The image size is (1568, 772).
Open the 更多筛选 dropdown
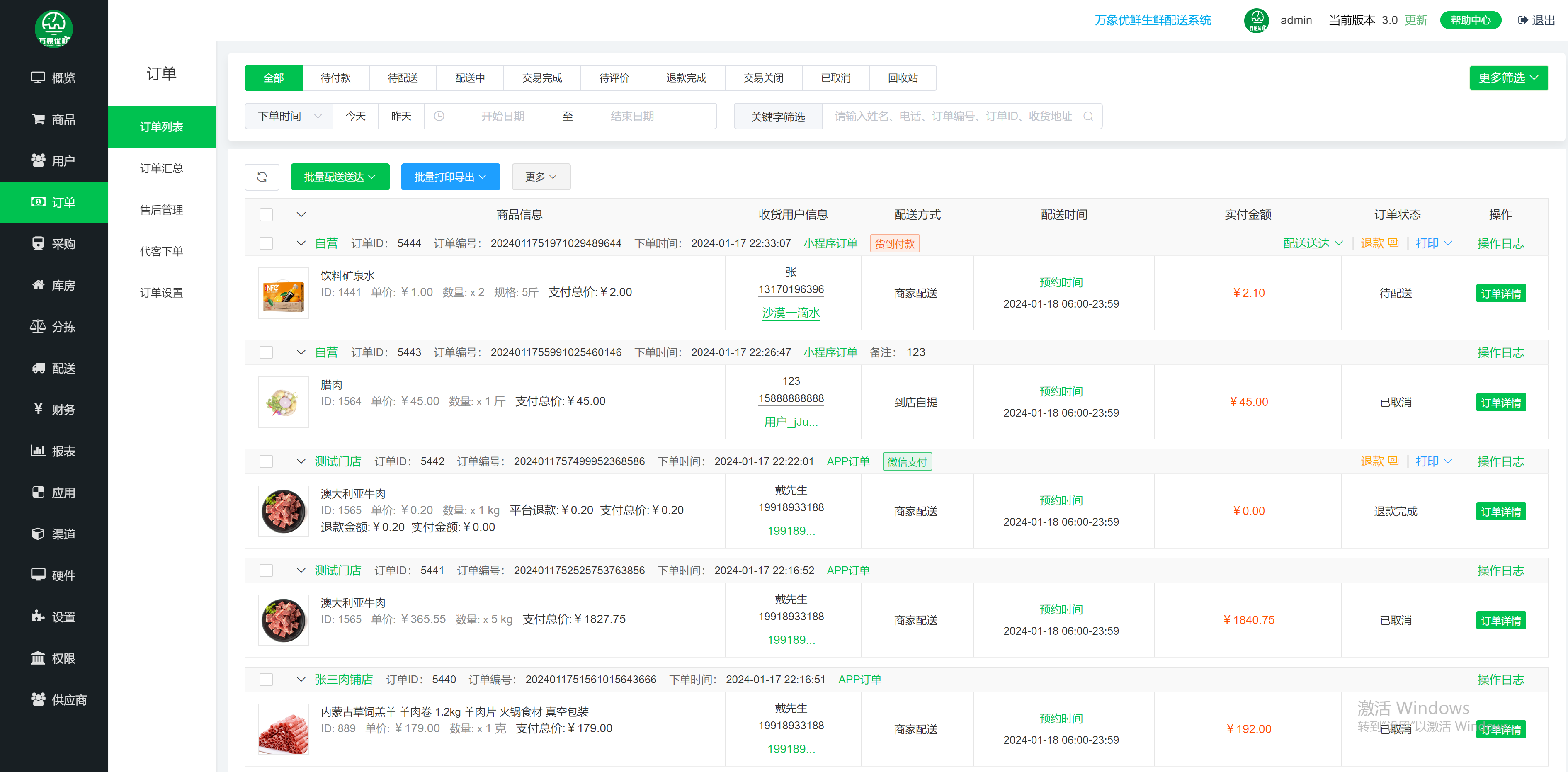1508,77
